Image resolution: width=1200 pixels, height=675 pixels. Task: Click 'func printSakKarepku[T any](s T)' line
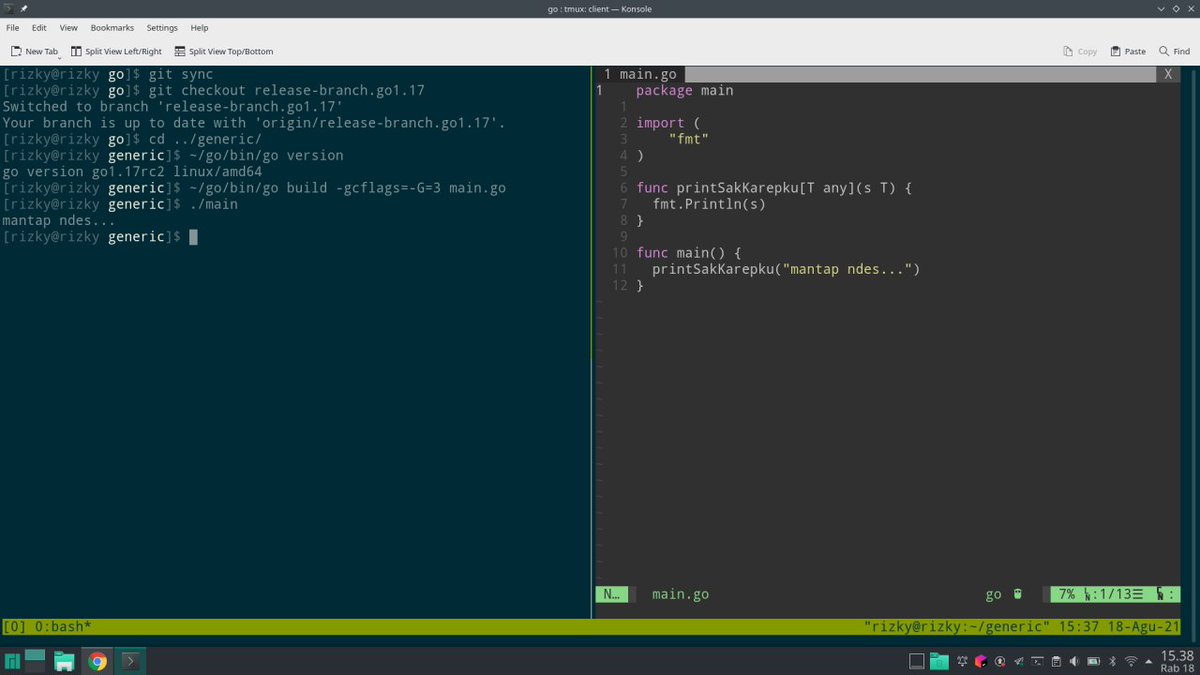(775, 188)
